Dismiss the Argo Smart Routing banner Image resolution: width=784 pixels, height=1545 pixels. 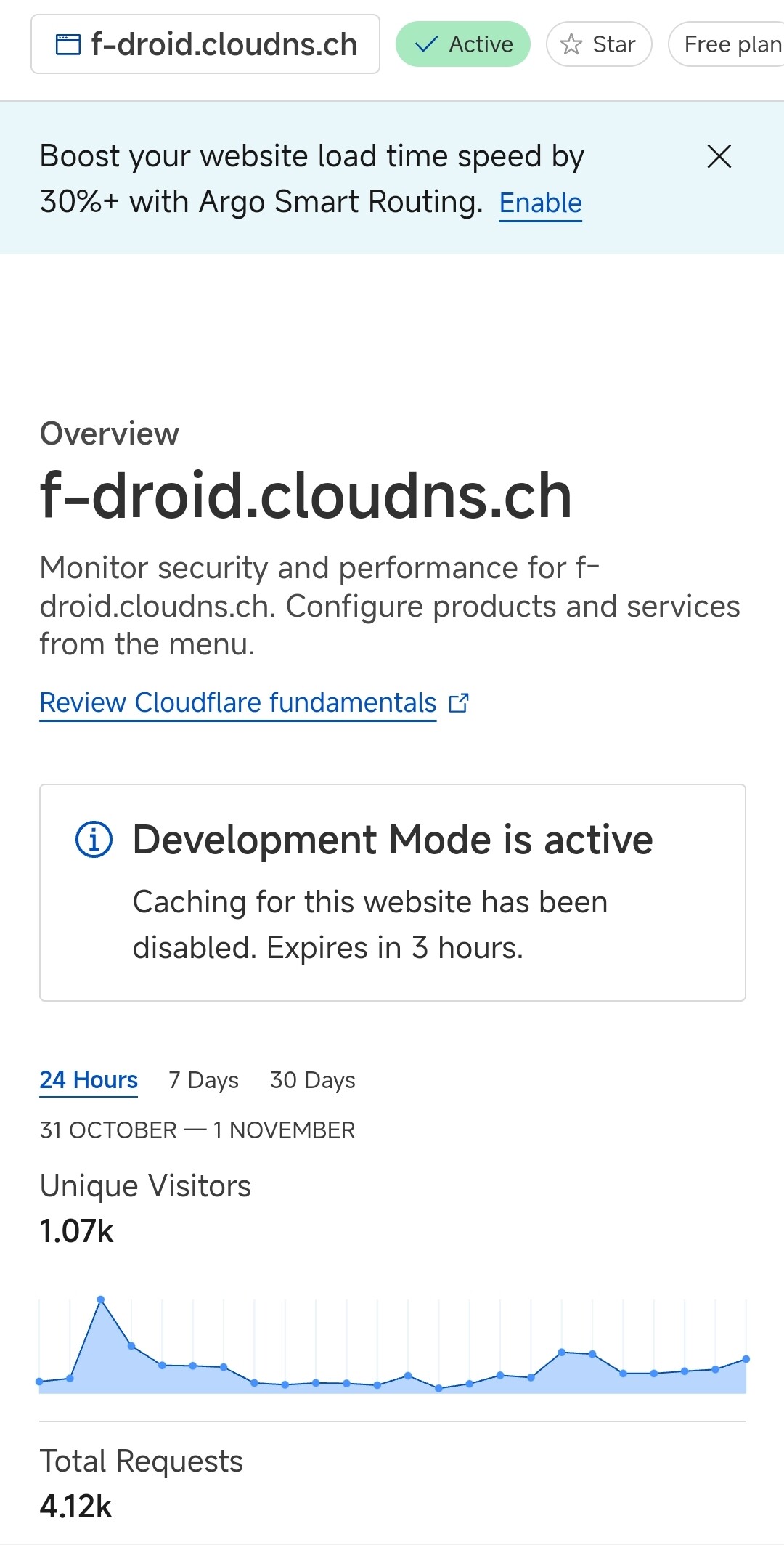719,156
